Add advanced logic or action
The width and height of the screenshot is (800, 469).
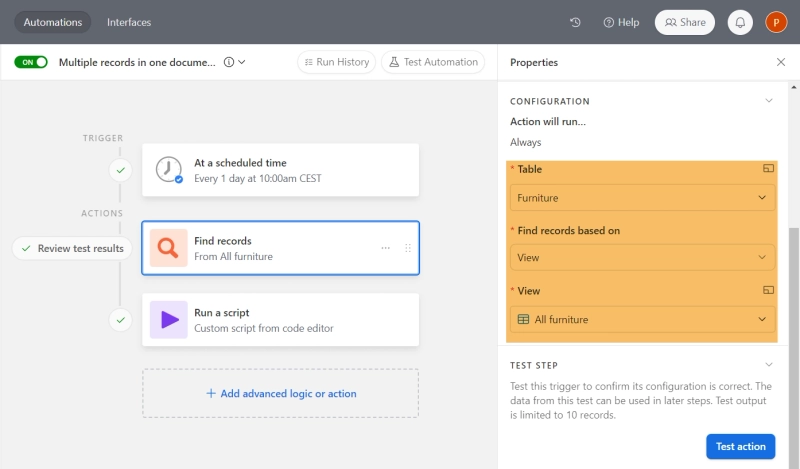tap(281, 393)
